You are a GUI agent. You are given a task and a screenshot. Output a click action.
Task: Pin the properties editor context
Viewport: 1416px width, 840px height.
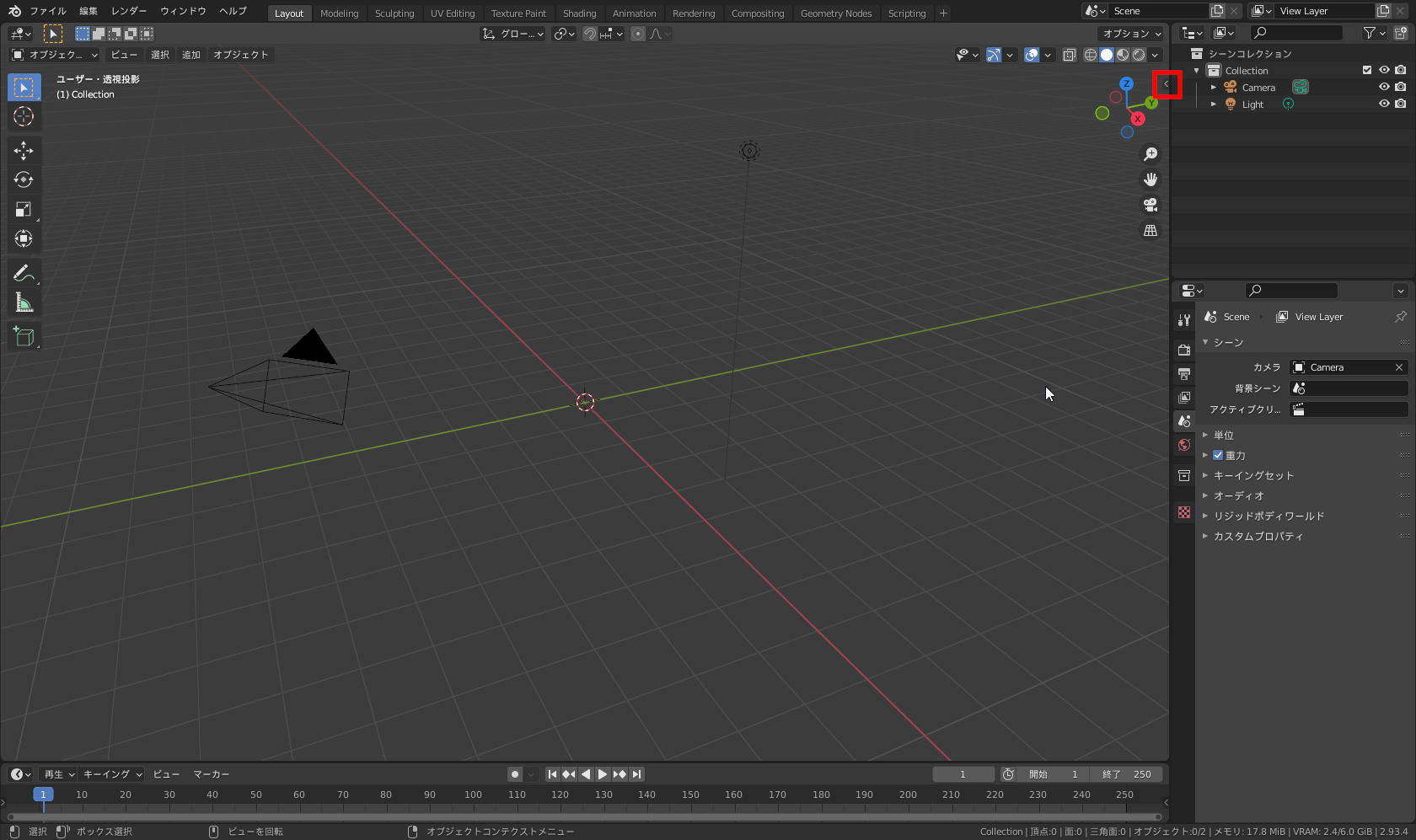(x=1400, y=317)
